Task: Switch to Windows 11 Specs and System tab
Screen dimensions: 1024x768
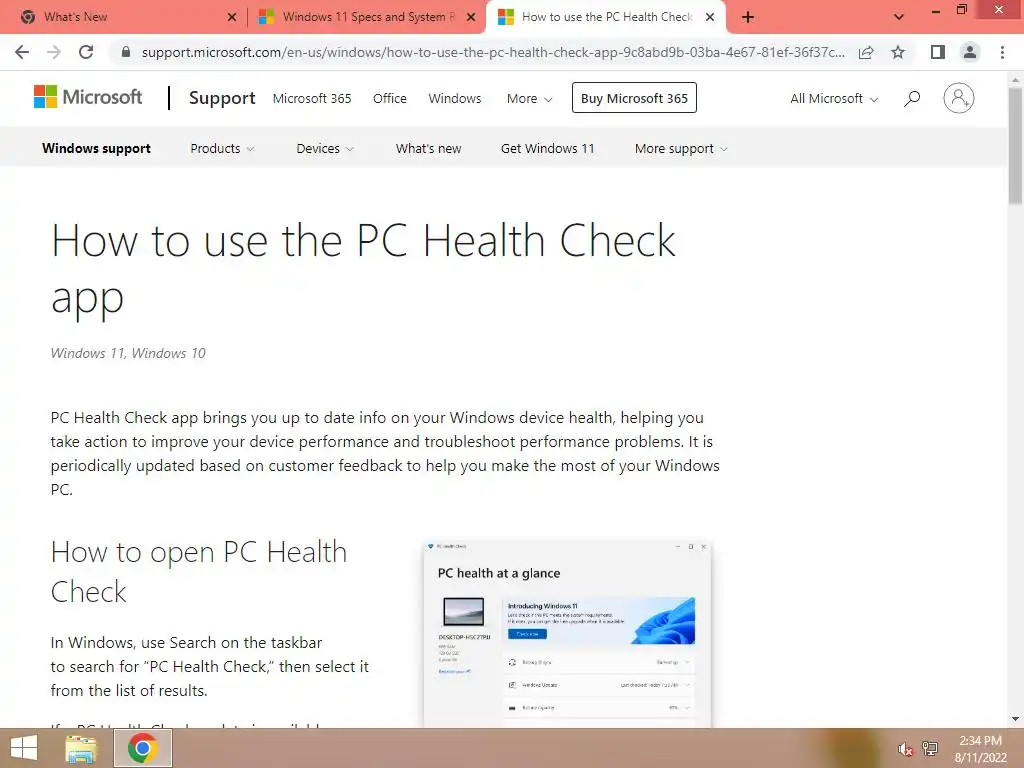Action: click(x=366, y=17)
